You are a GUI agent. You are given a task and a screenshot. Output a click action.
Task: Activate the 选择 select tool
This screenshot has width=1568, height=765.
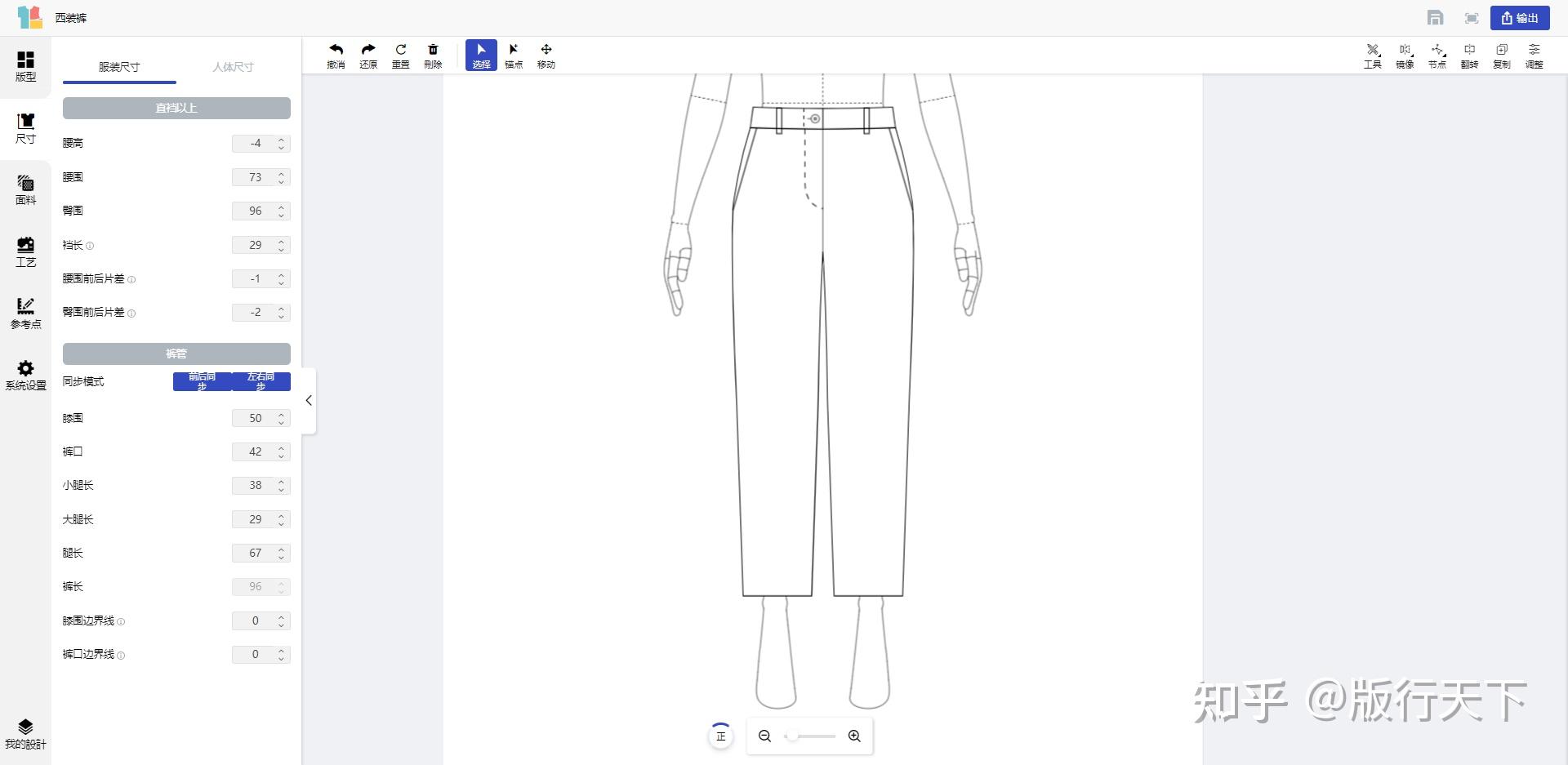tap(481, 56)
